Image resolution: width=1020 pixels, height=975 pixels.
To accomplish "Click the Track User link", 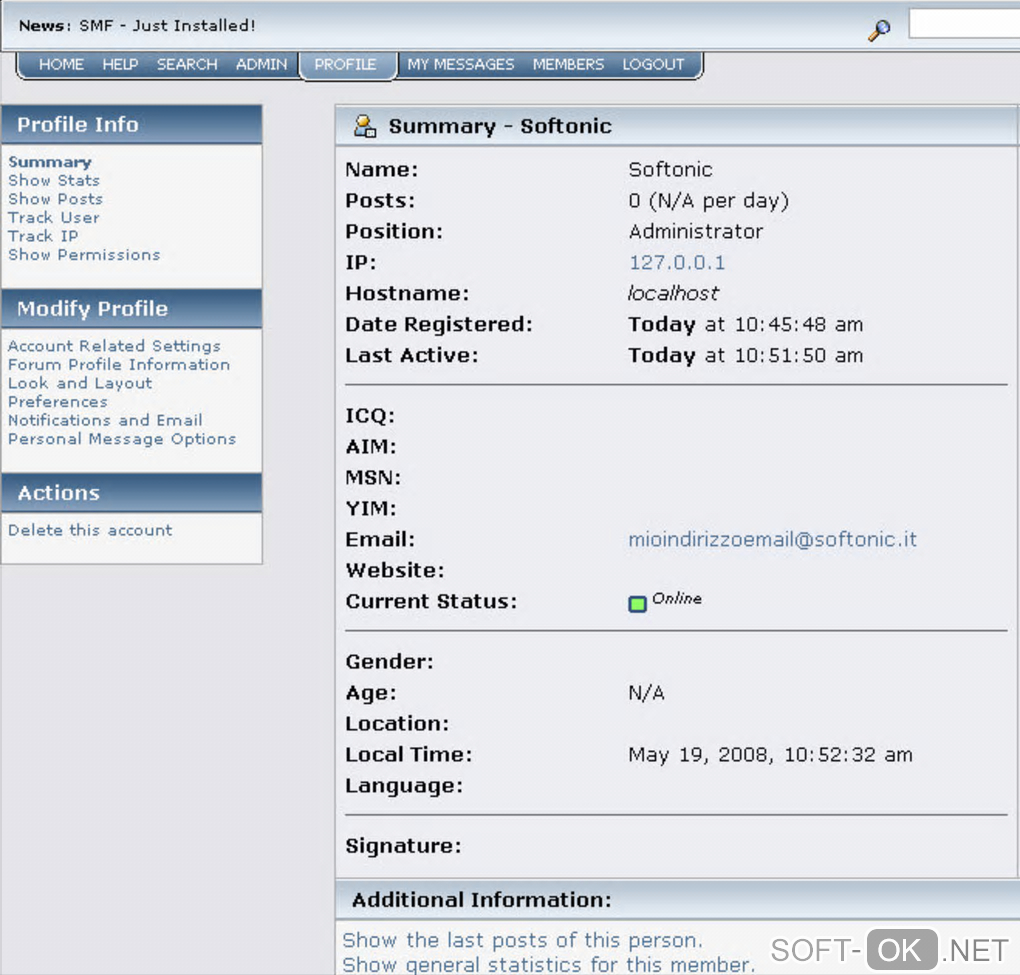I will click(x=54, y=217).
